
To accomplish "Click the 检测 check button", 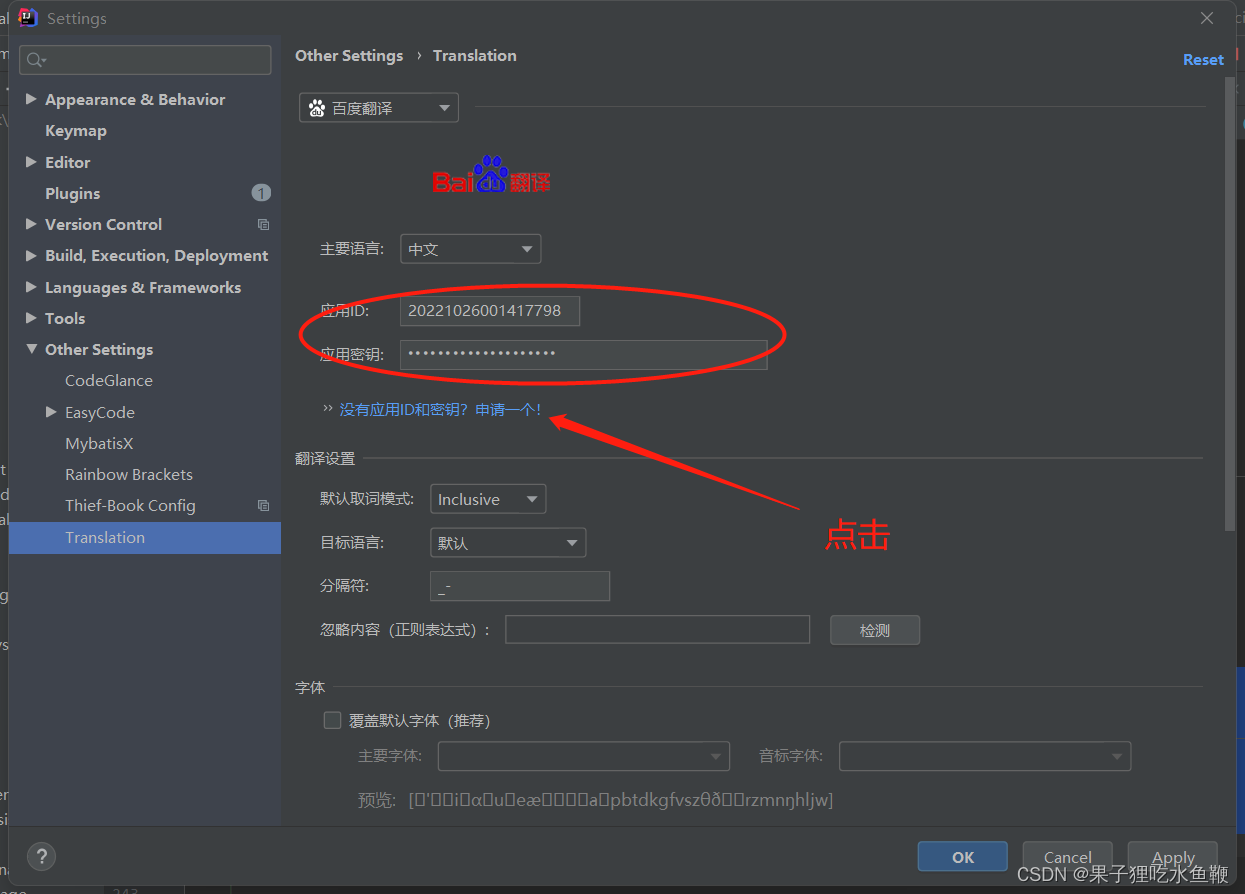I will coord(875,630).
